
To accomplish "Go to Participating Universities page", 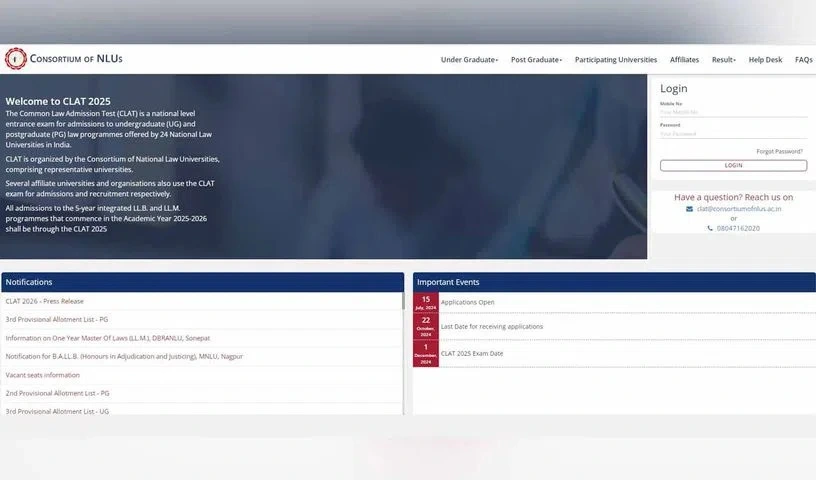I will pyautogui.click(x=616, y=60).
